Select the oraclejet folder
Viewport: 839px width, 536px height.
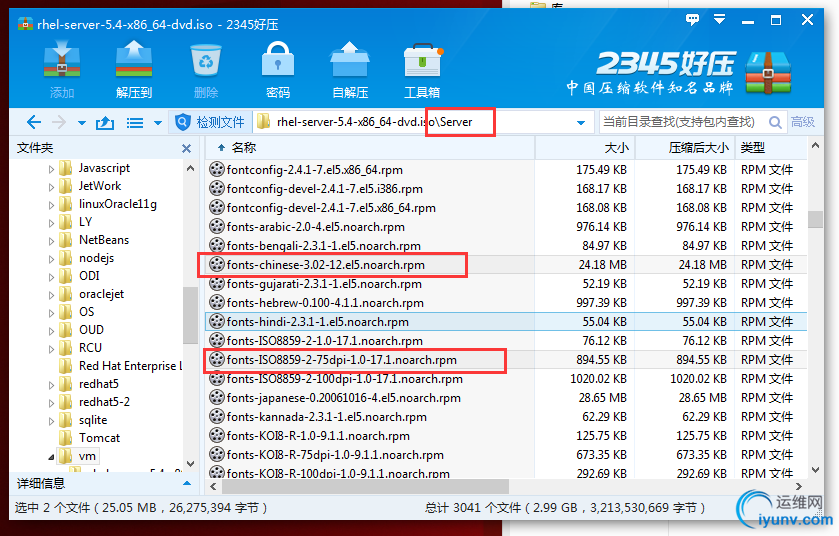101,294
